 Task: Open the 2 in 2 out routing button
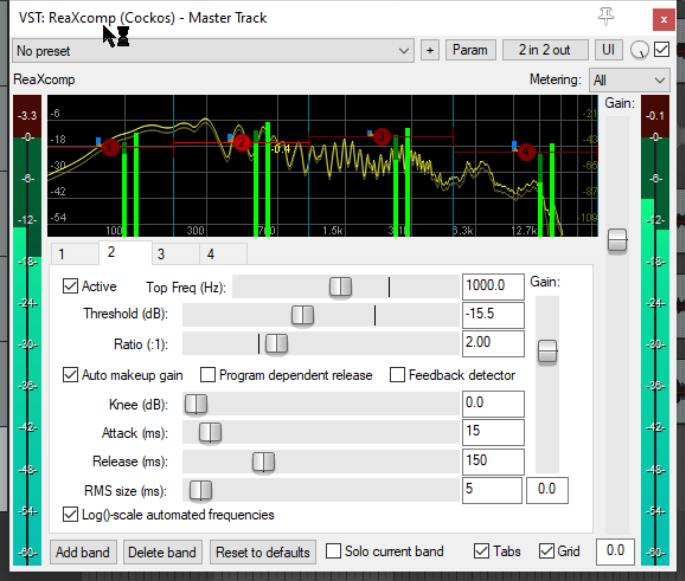point(545,50)
